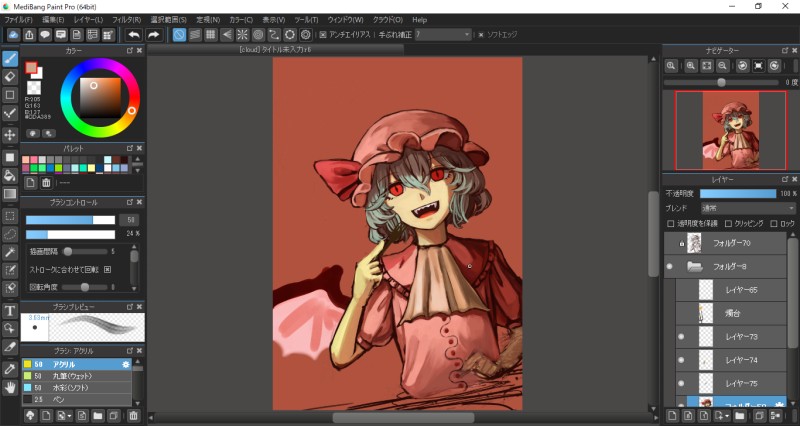The width and height of the screenshot is (800, 426).
Task: Hide layer レイヤー73
Action: (681, 337)
